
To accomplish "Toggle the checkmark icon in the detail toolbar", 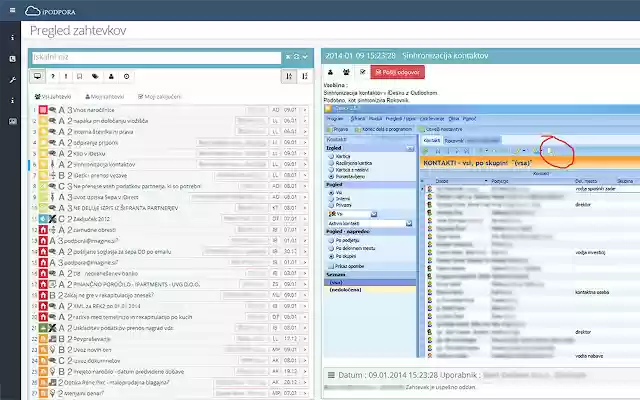I will (362, 72).
